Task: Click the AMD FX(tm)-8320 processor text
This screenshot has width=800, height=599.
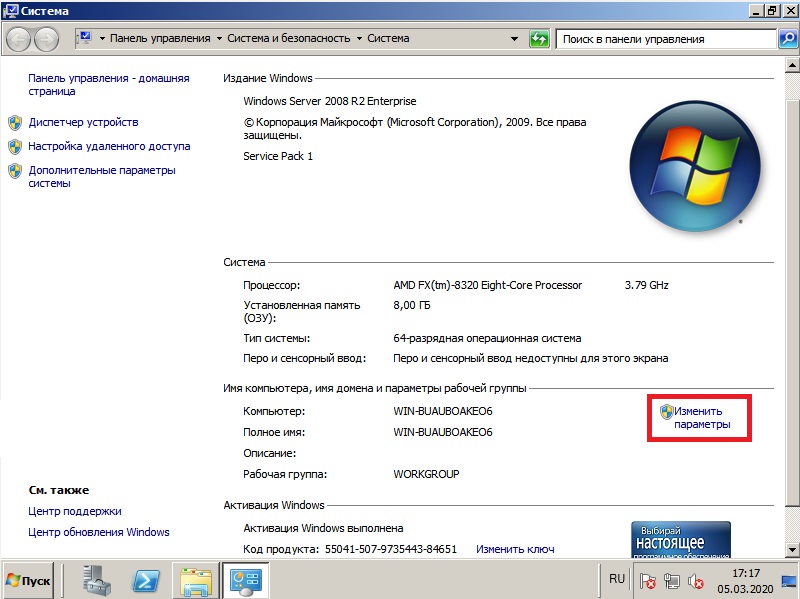Action: click(488, 285)
